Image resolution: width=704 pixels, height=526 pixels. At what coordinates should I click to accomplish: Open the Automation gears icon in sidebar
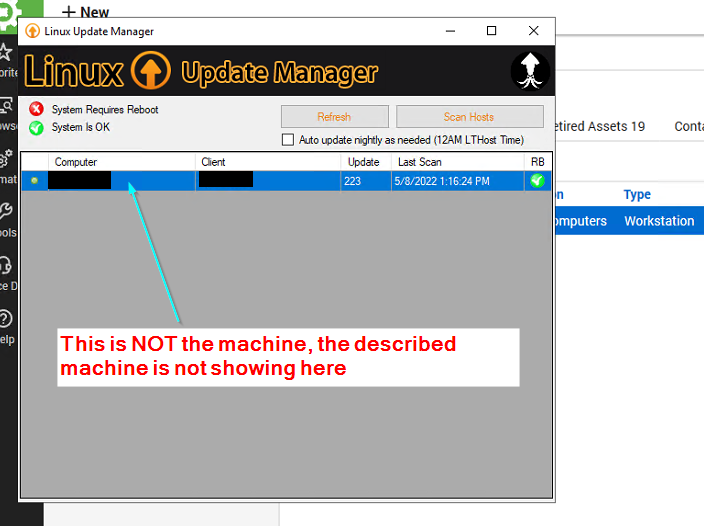(6, 158)
